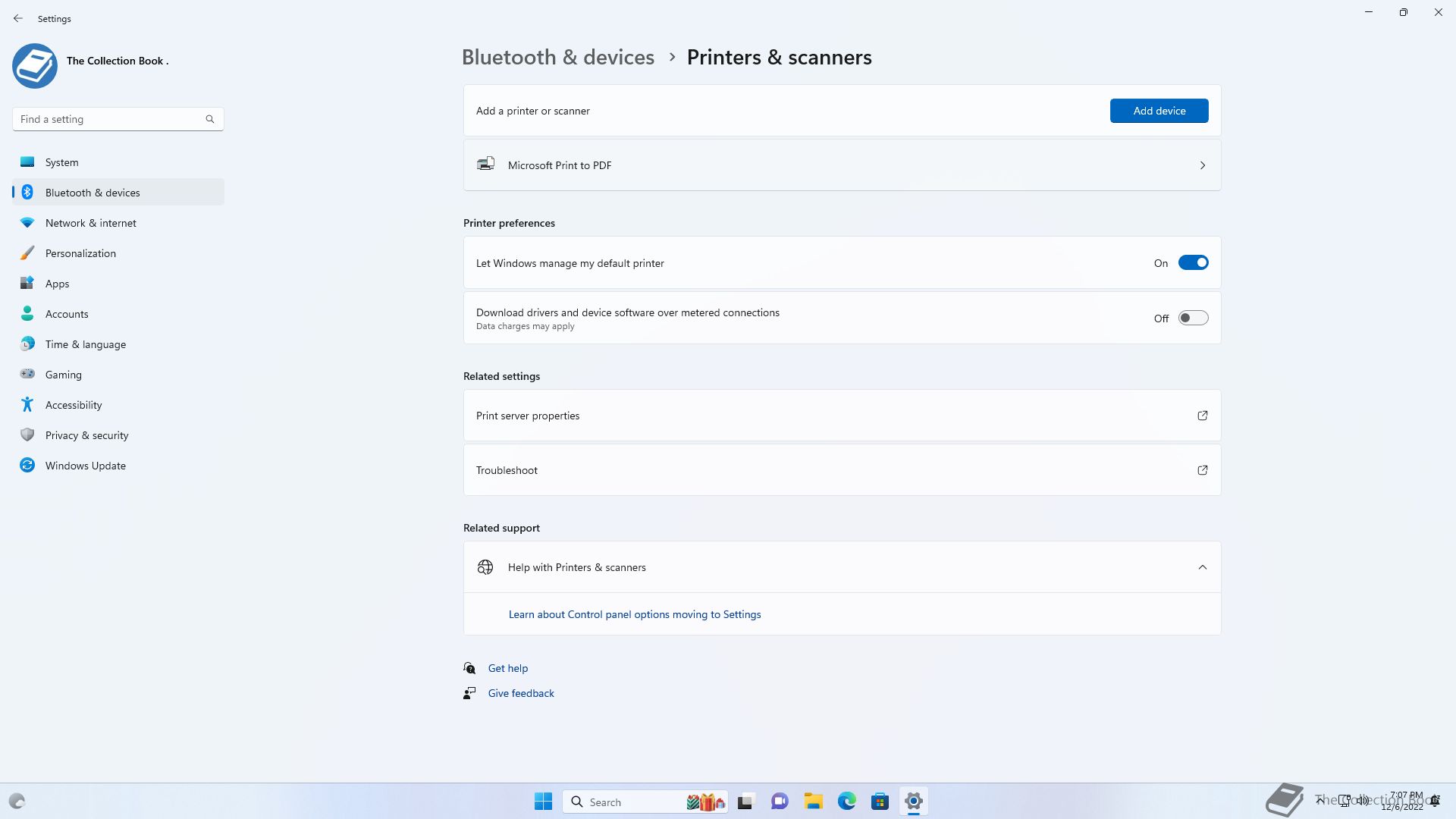The image size is (1456, 819).
Task: Launch Microsoft Edge from the taskbar
Action: coord(847,802)
